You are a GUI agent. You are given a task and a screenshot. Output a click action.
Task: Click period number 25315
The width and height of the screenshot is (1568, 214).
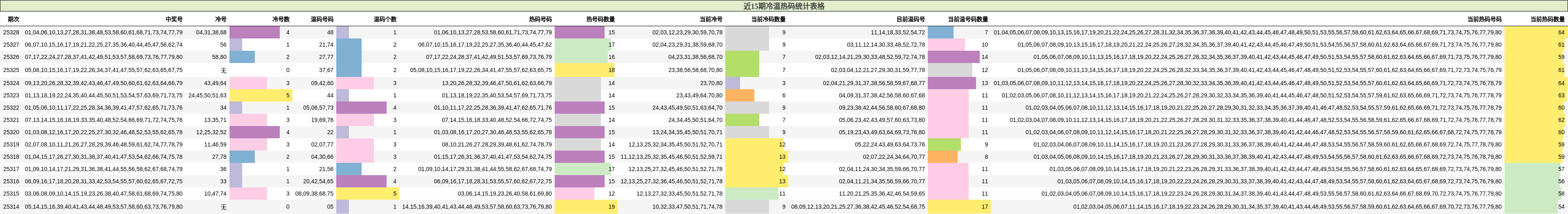(11, 193)
